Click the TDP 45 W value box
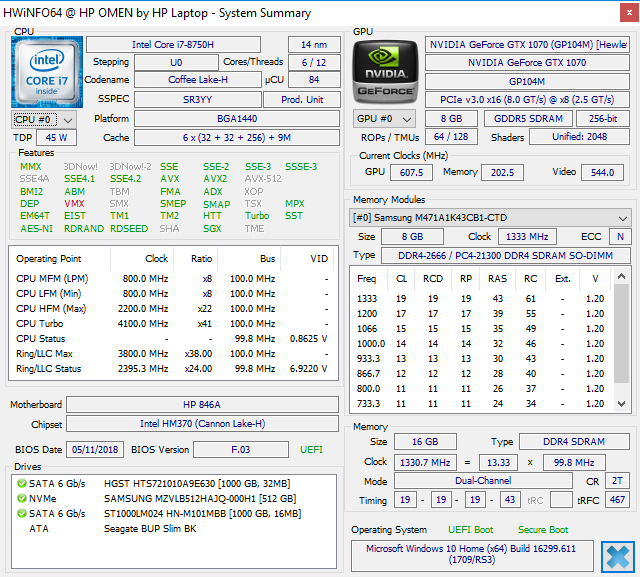The image size is (640, 577). tap(56, 138)
